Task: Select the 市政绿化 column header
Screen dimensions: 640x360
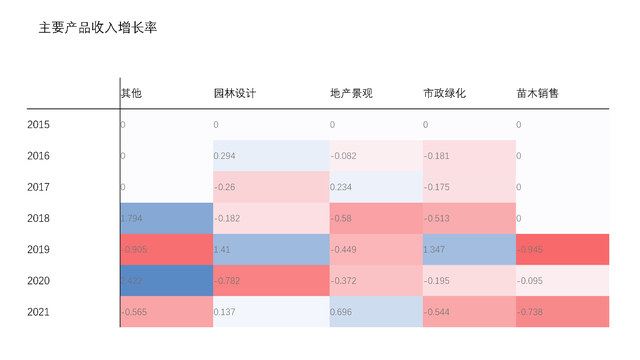Action: tap(444, 93)
